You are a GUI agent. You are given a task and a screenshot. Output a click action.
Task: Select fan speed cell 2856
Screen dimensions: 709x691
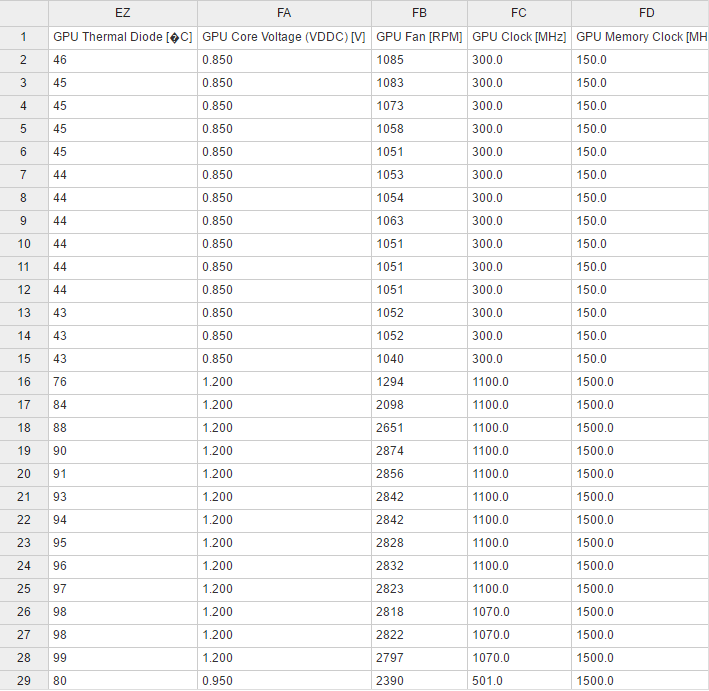coord(420,474)
